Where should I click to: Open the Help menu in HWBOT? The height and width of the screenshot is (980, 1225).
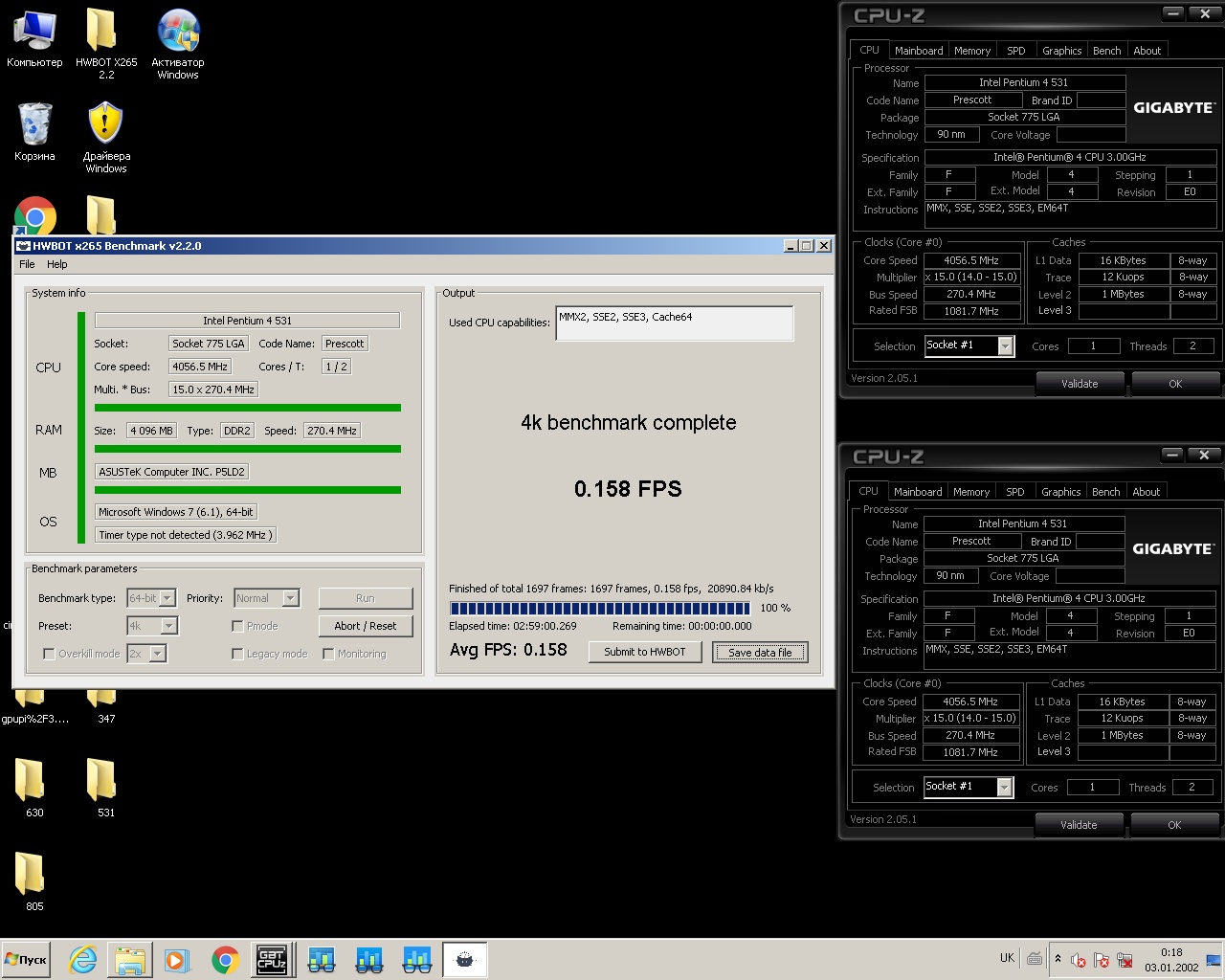57,264
